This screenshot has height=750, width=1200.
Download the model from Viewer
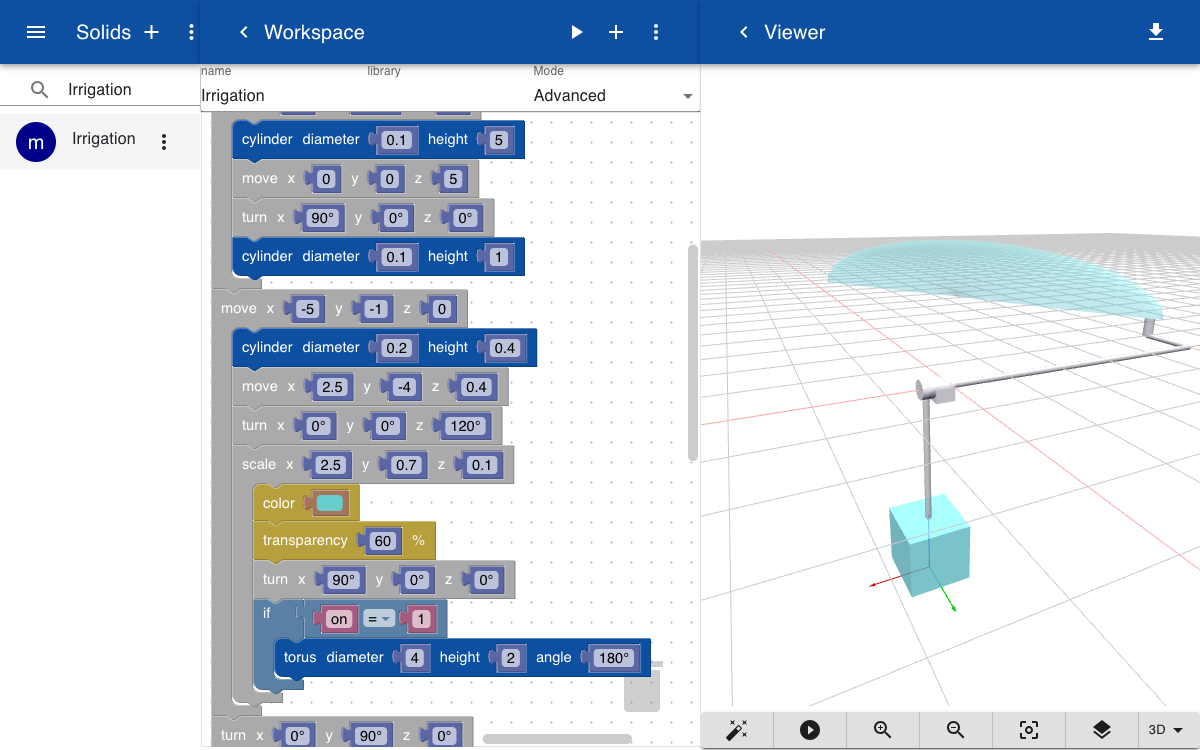coord(1156,32)
